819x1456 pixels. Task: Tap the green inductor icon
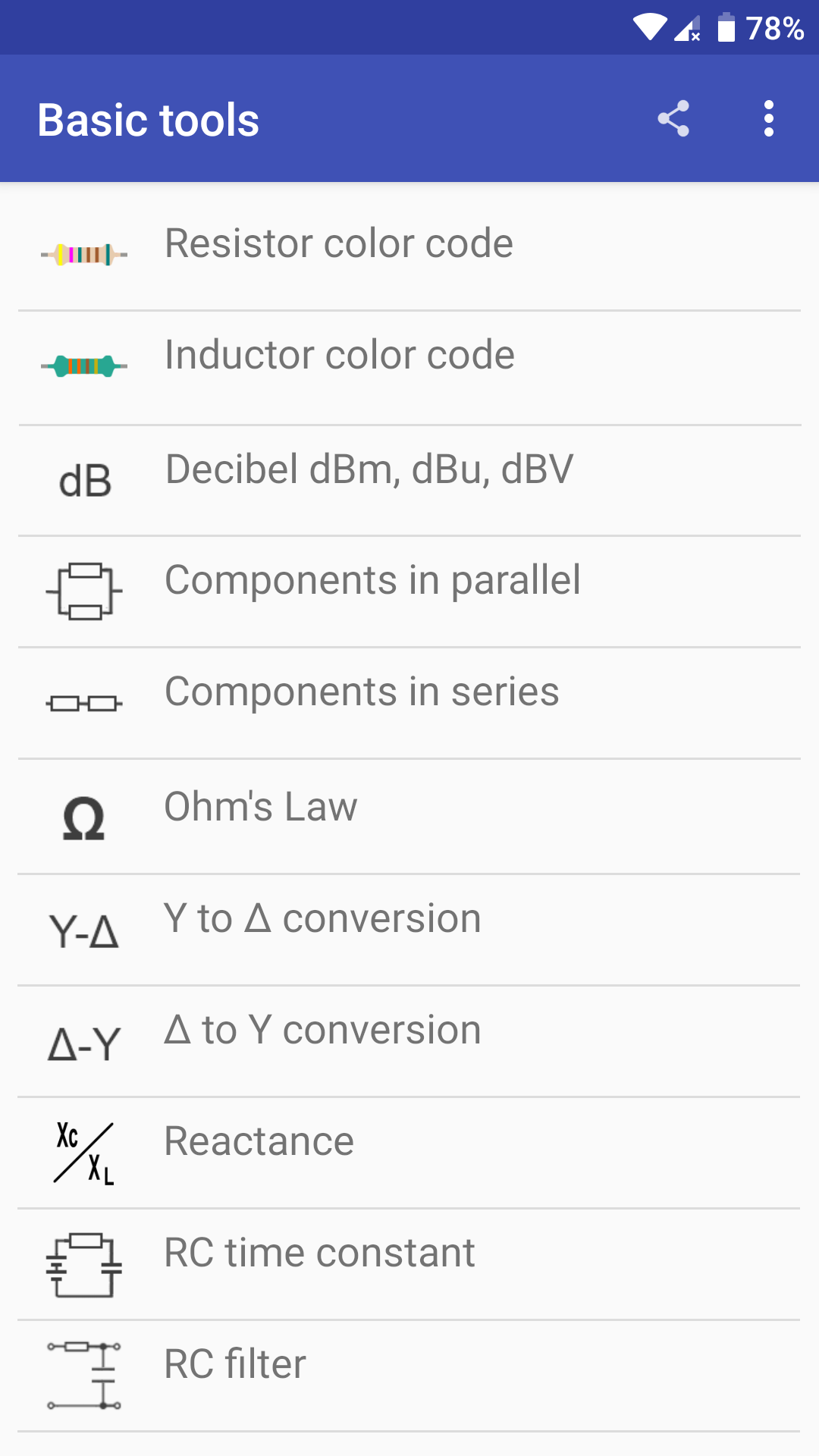pyautogui.click(x=84, y=366)
